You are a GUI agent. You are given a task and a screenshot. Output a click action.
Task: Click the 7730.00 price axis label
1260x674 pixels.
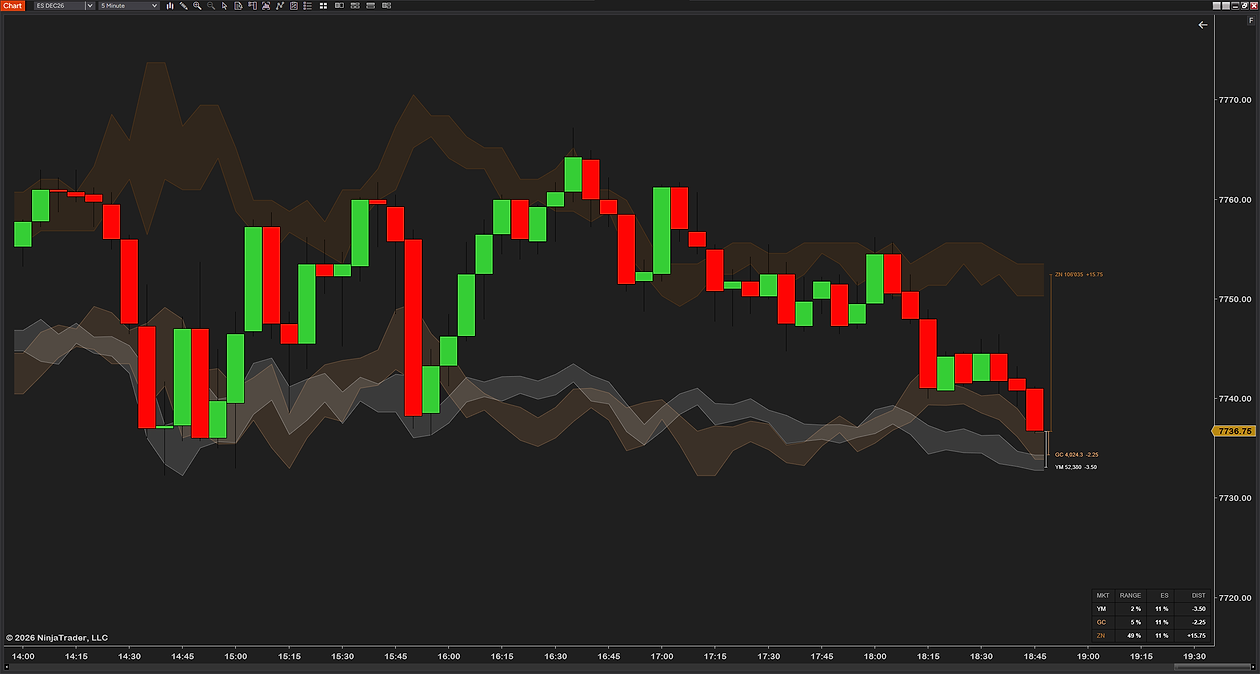tap(1236, 498)
